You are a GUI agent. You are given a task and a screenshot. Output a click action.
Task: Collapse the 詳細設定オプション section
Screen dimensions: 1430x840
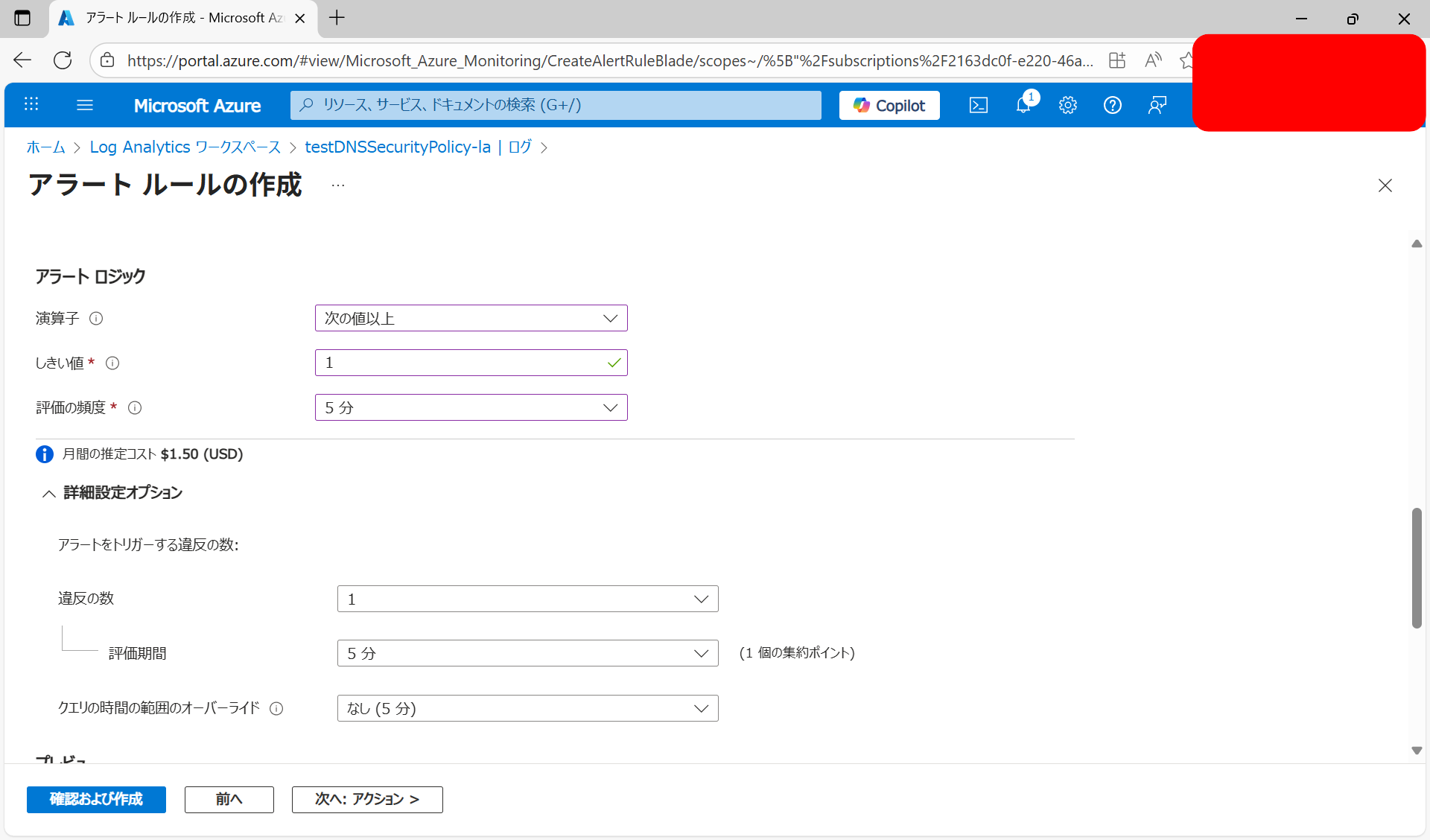point(49,493)
